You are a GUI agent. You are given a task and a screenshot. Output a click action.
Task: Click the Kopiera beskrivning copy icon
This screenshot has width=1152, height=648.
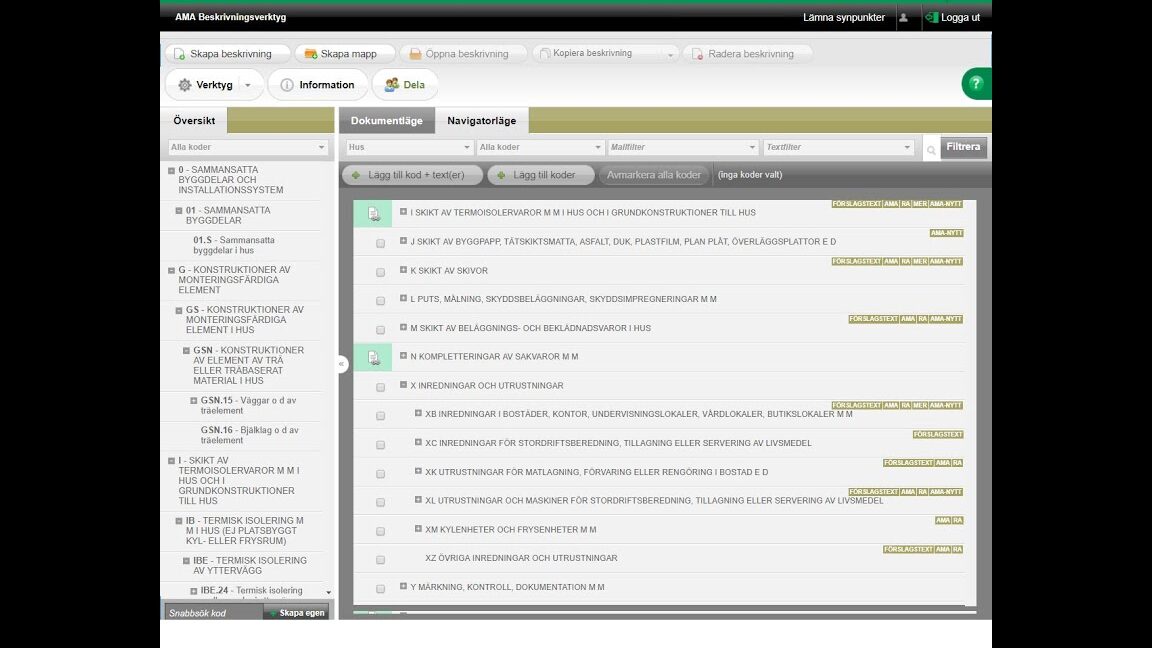point(544,54)
